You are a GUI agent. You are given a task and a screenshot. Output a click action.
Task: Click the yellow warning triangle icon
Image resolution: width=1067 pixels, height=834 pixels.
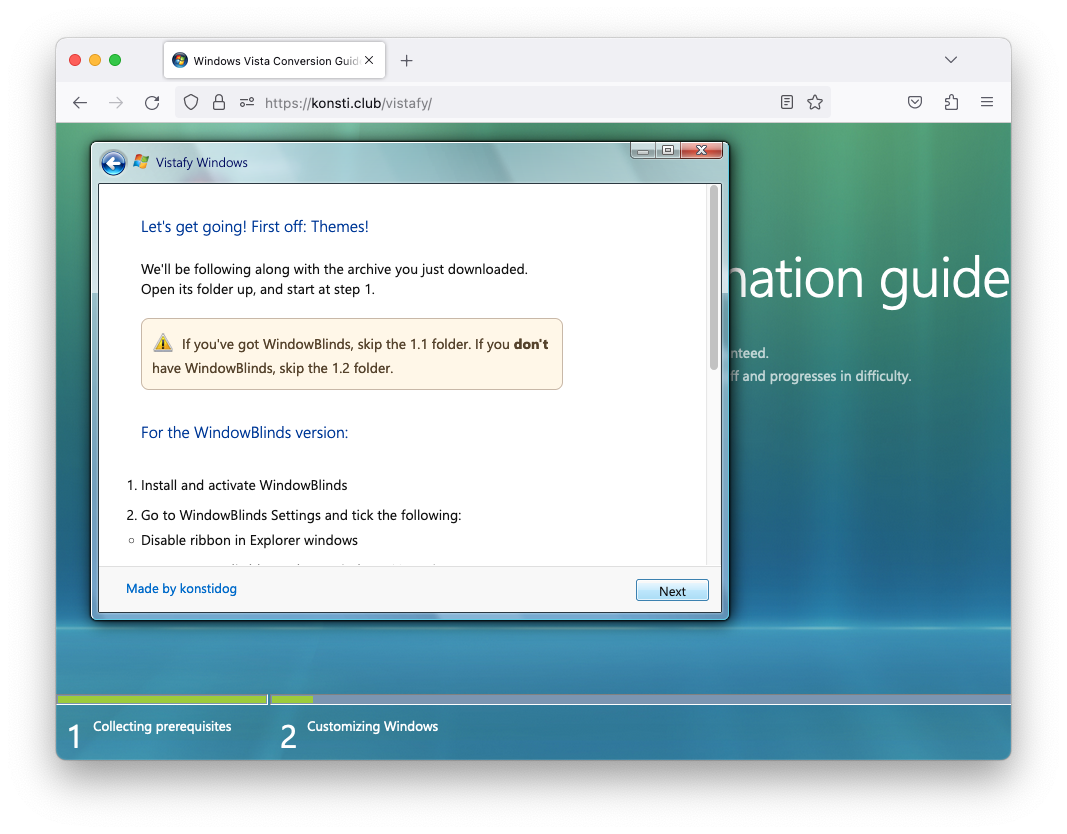click(163, 343)
